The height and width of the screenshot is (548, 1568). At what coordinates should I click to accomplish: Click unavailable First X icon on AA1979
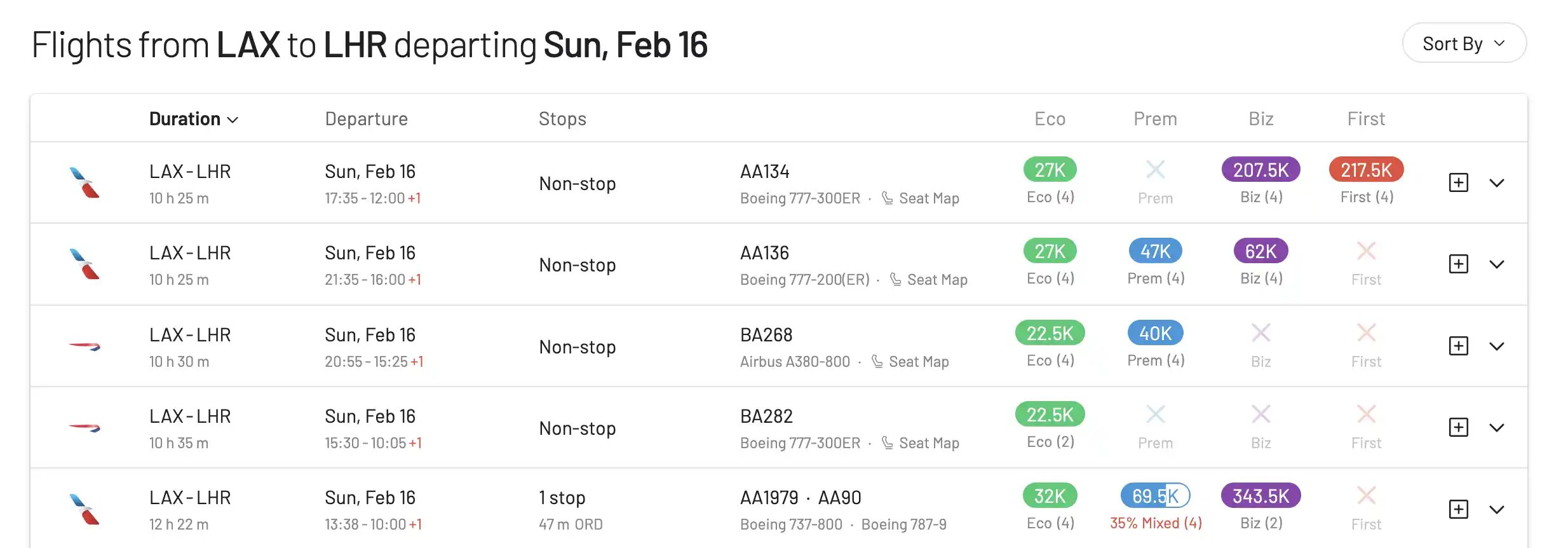pyautogui.click(x=1366, y=495)
